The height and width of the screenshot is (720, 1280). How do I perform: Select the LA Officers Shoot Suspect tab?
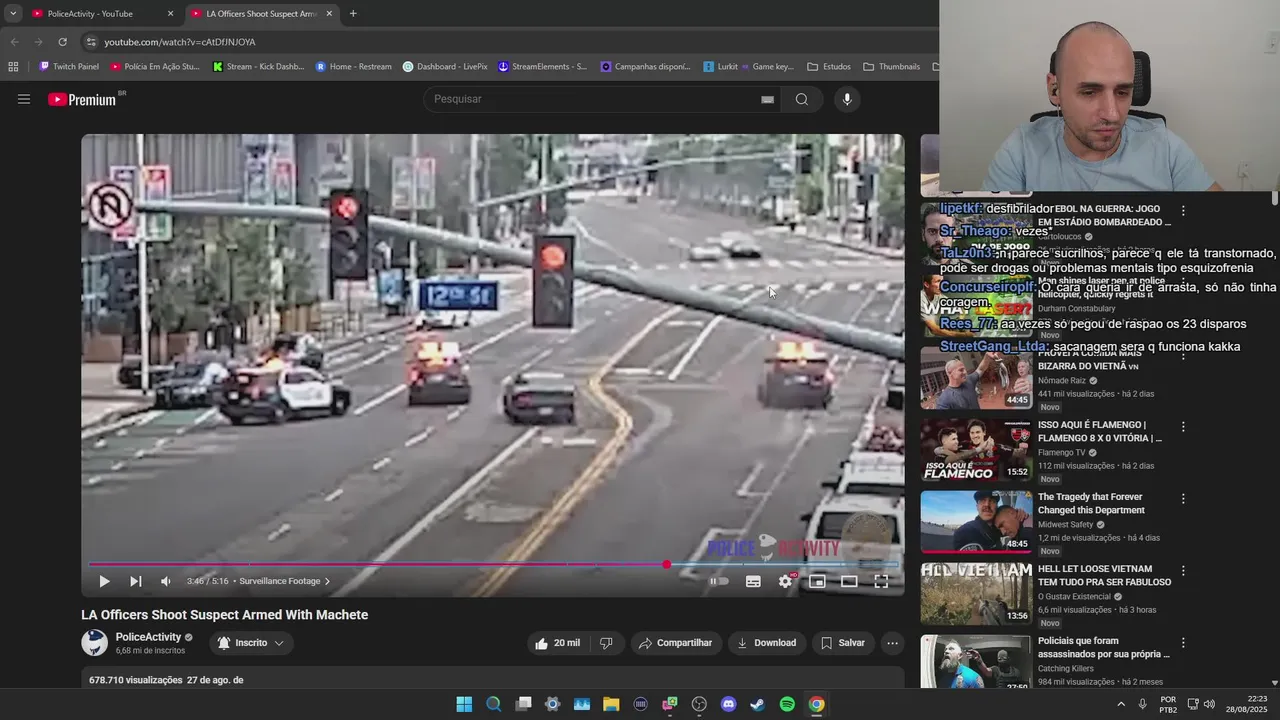(262, 14)
